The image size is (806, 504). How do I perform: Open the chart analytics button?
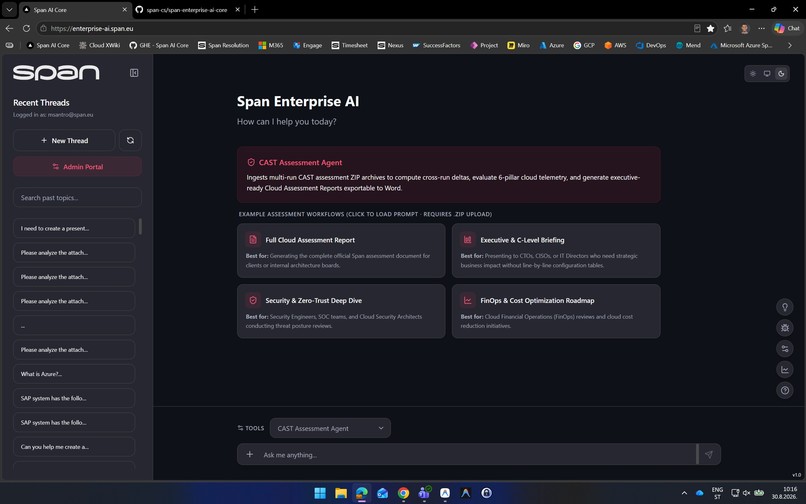pyautogui.click(x=785, y=369)
